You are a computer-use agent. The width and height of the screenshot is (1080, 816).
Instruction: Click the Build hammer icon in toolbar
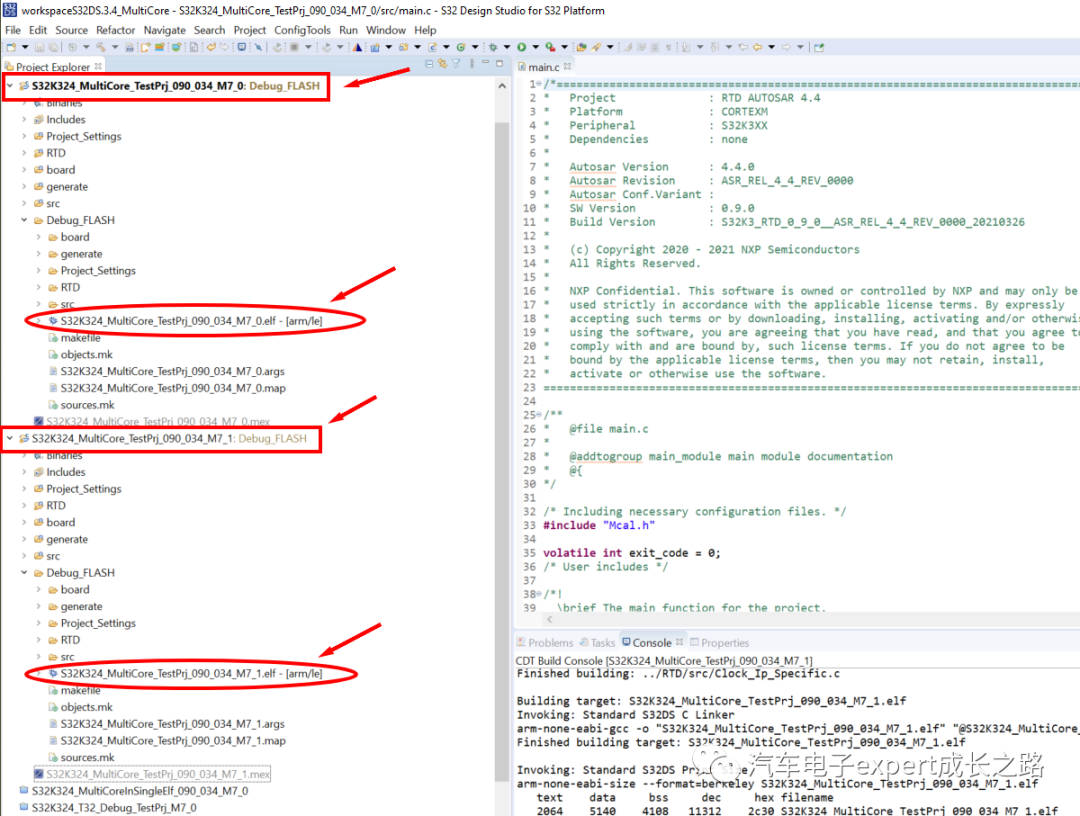(x=101, y=48)
